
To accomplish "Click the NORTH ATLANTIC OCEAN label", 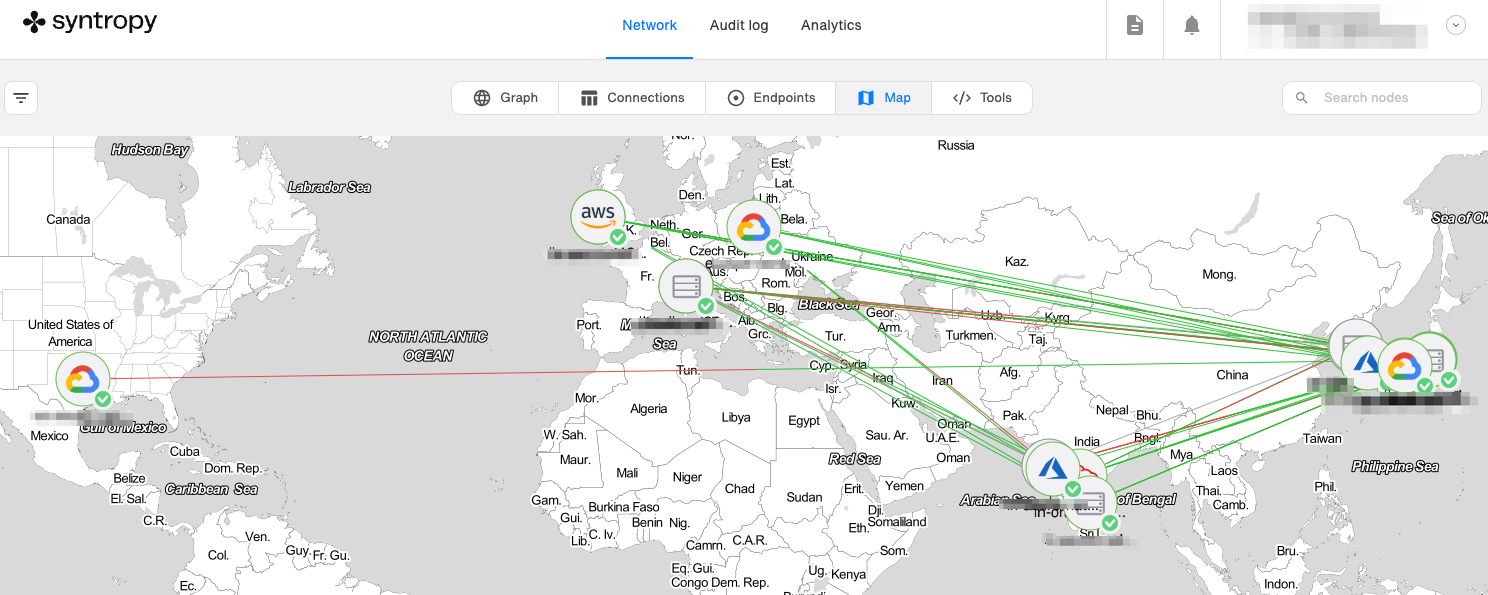I will [x=428, y=346].
